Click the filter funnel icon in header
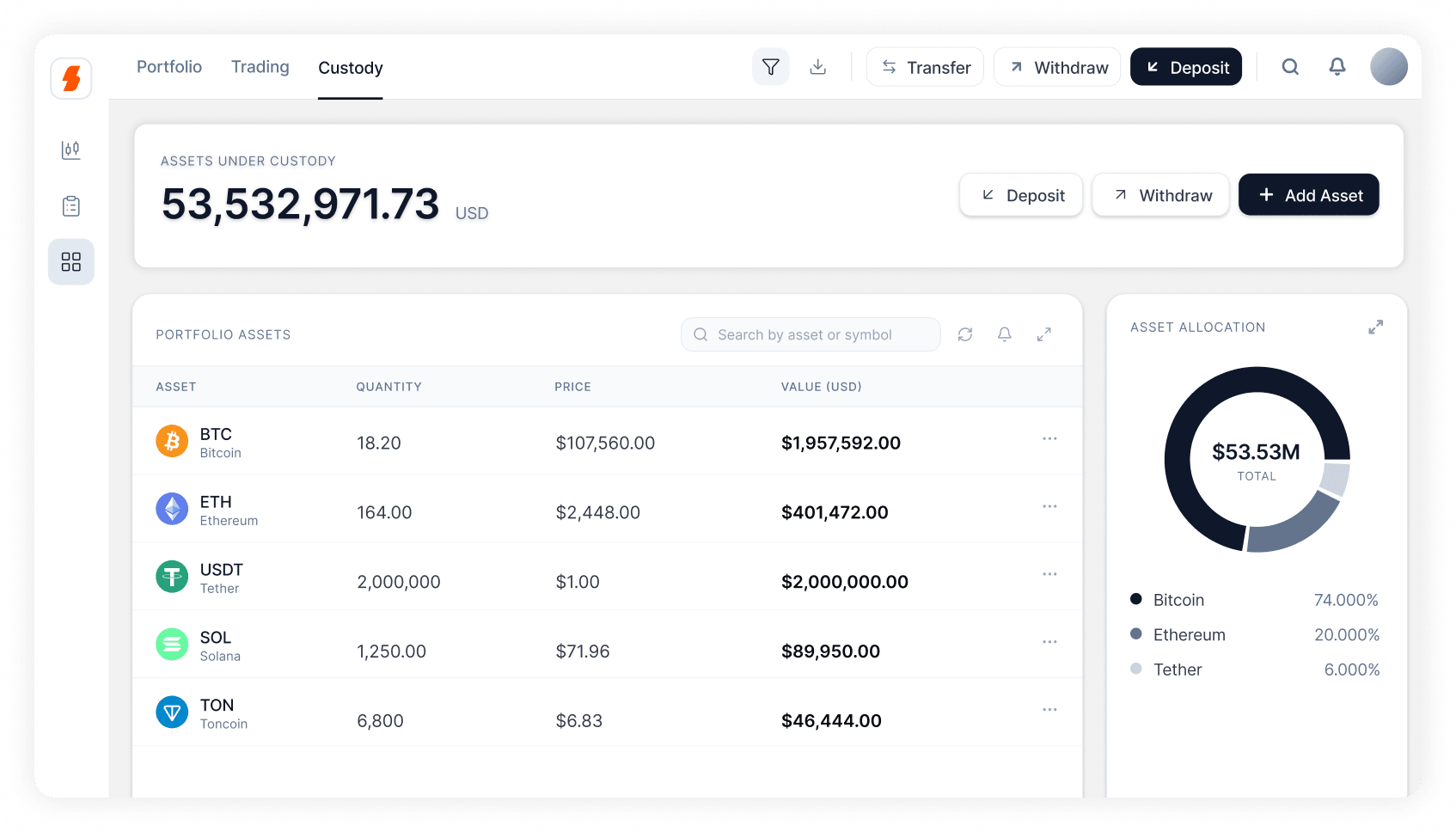The image size is (1456, 832). coord(771,67)
